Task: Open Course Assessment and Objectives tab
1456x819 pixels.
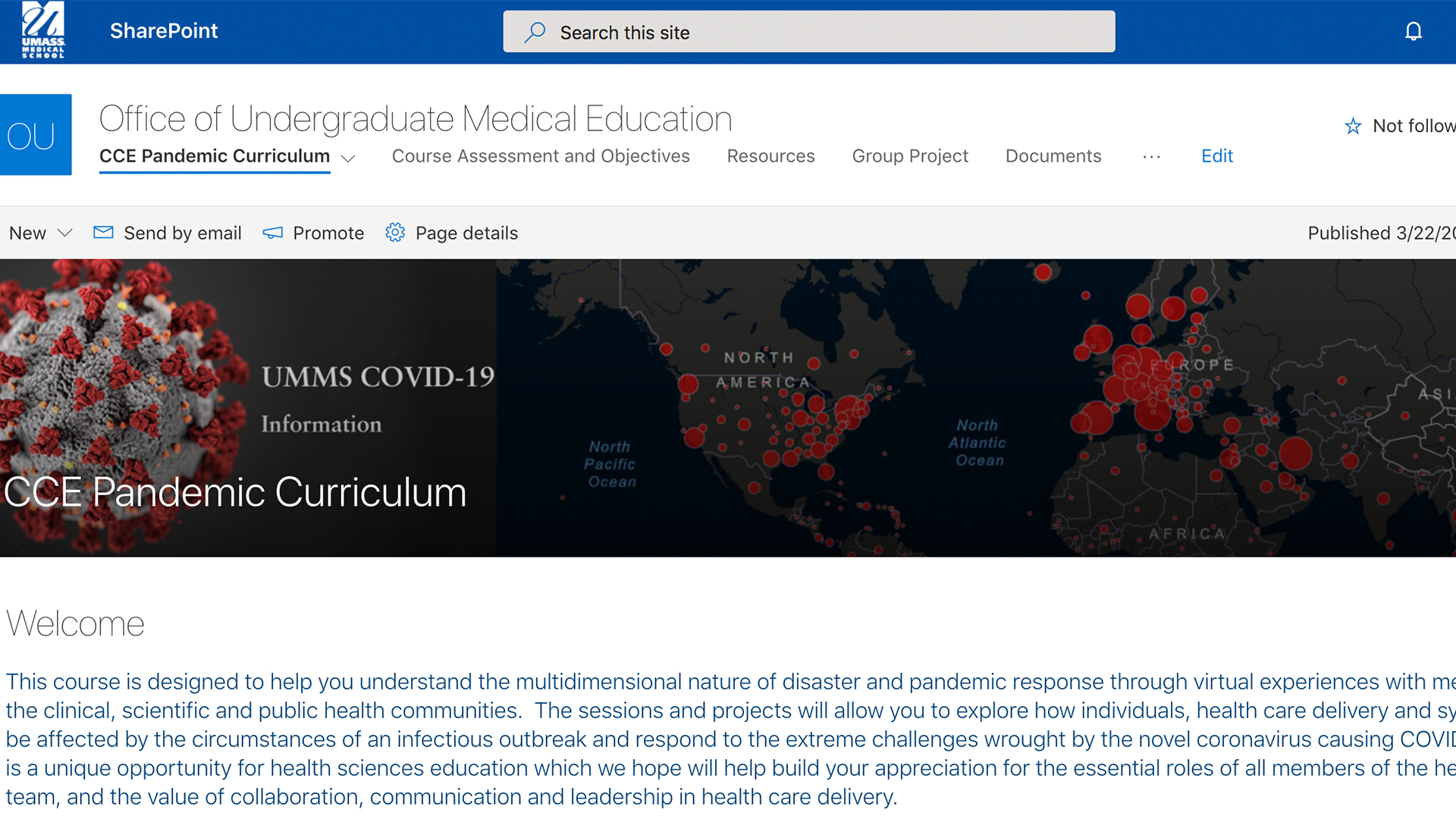Action: (541, 156)
